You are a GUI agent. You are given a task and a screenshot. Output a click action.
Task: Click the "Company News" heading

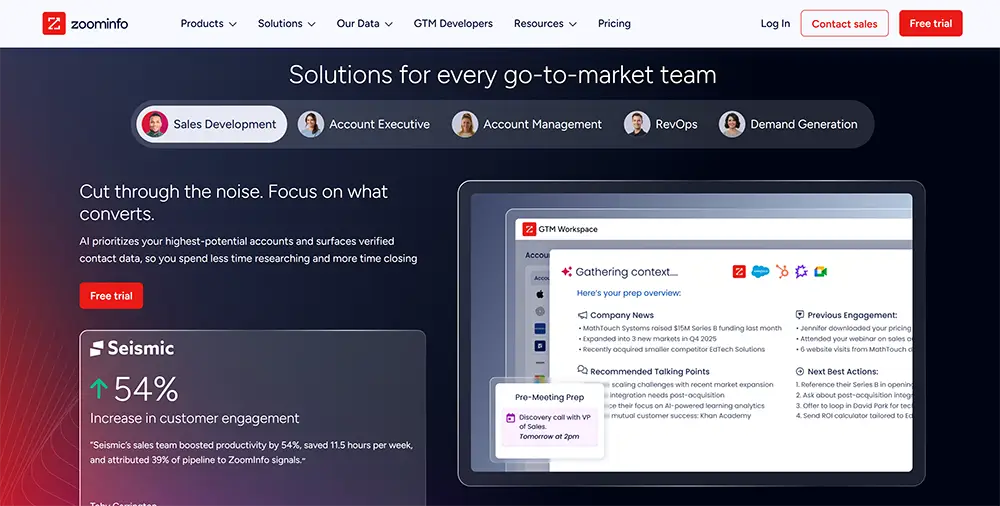tap(622, 315)
